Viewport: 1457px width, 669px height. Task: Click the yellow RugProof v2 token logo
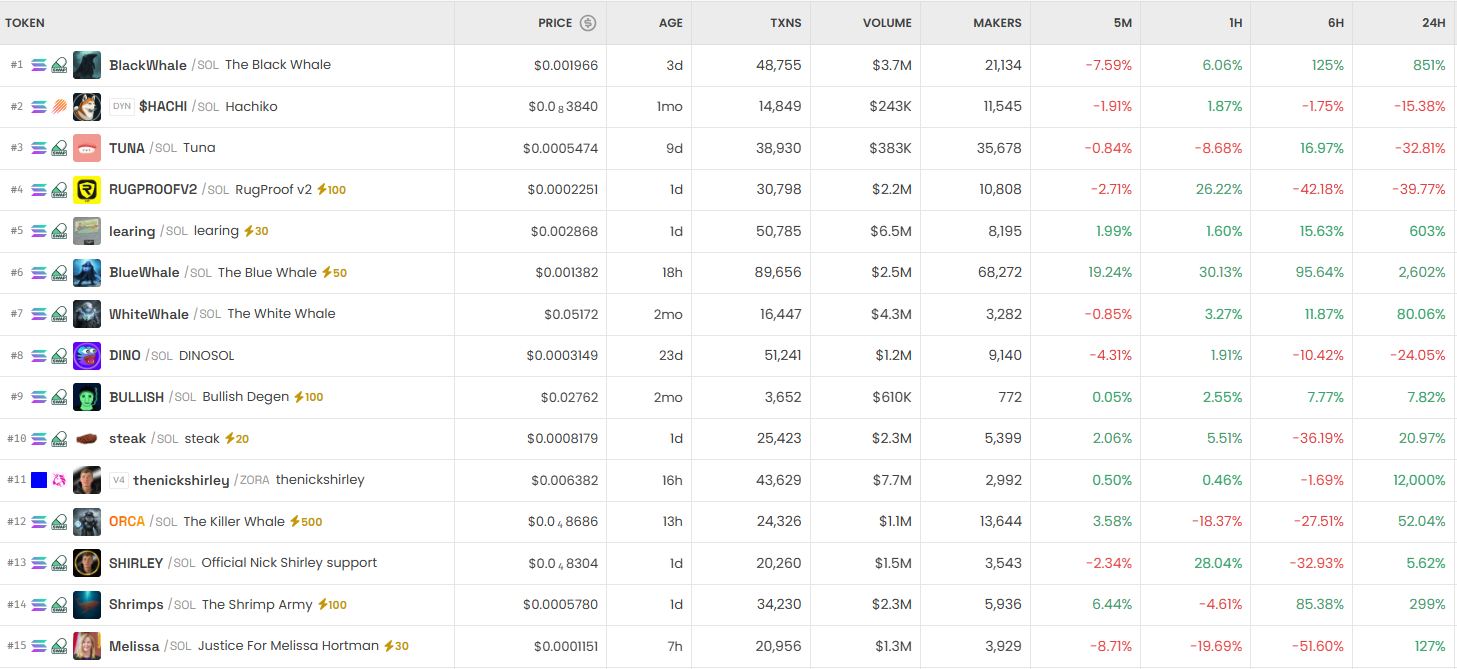click(x=87, y=190)
